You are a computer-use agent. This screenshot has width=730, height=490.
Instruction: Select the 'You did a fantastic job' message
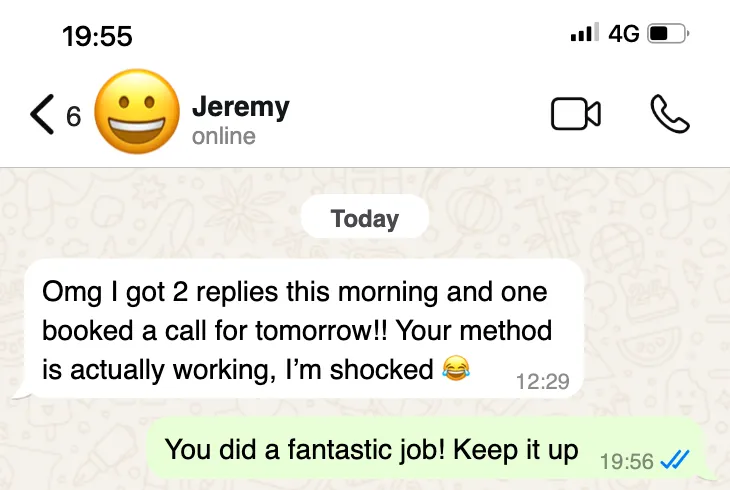click(426, 448)
